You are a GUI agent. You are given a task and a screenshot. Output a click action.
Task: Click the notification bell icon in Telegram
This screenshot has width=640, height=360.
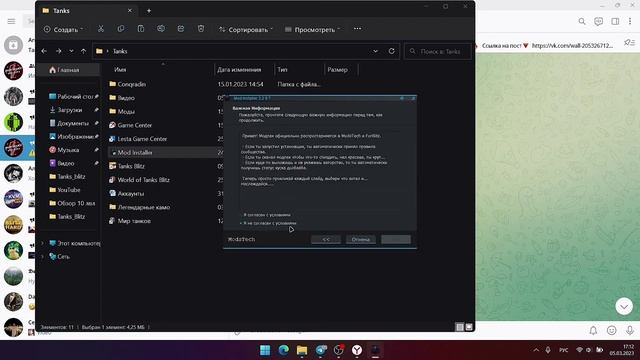[x=593, y=330]
